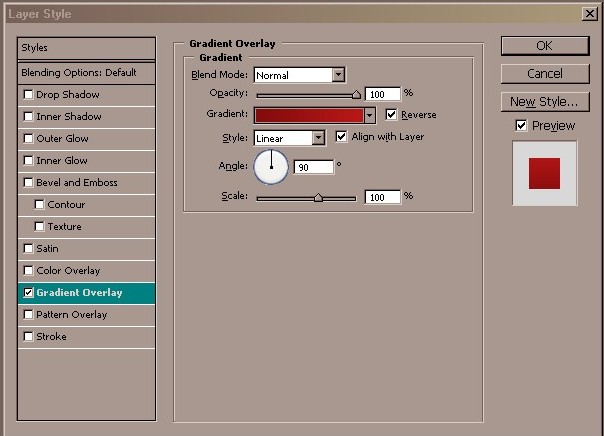Open the Styles list header

87,48
